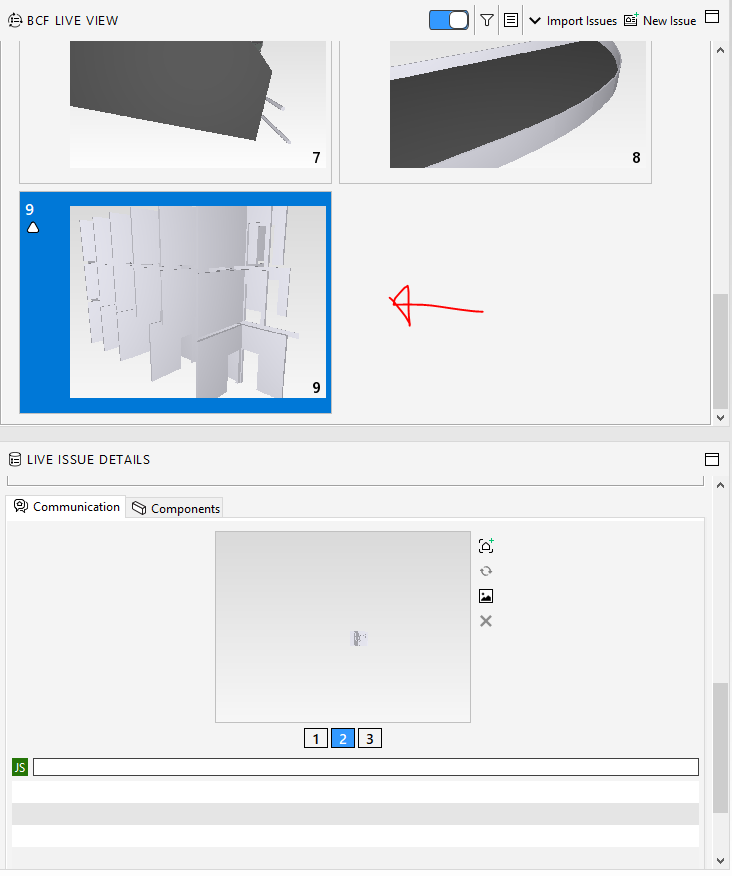This screenshot has height=876, width=732.
Task: Click the priority triangle icon on issue 9
Action: 33,227
